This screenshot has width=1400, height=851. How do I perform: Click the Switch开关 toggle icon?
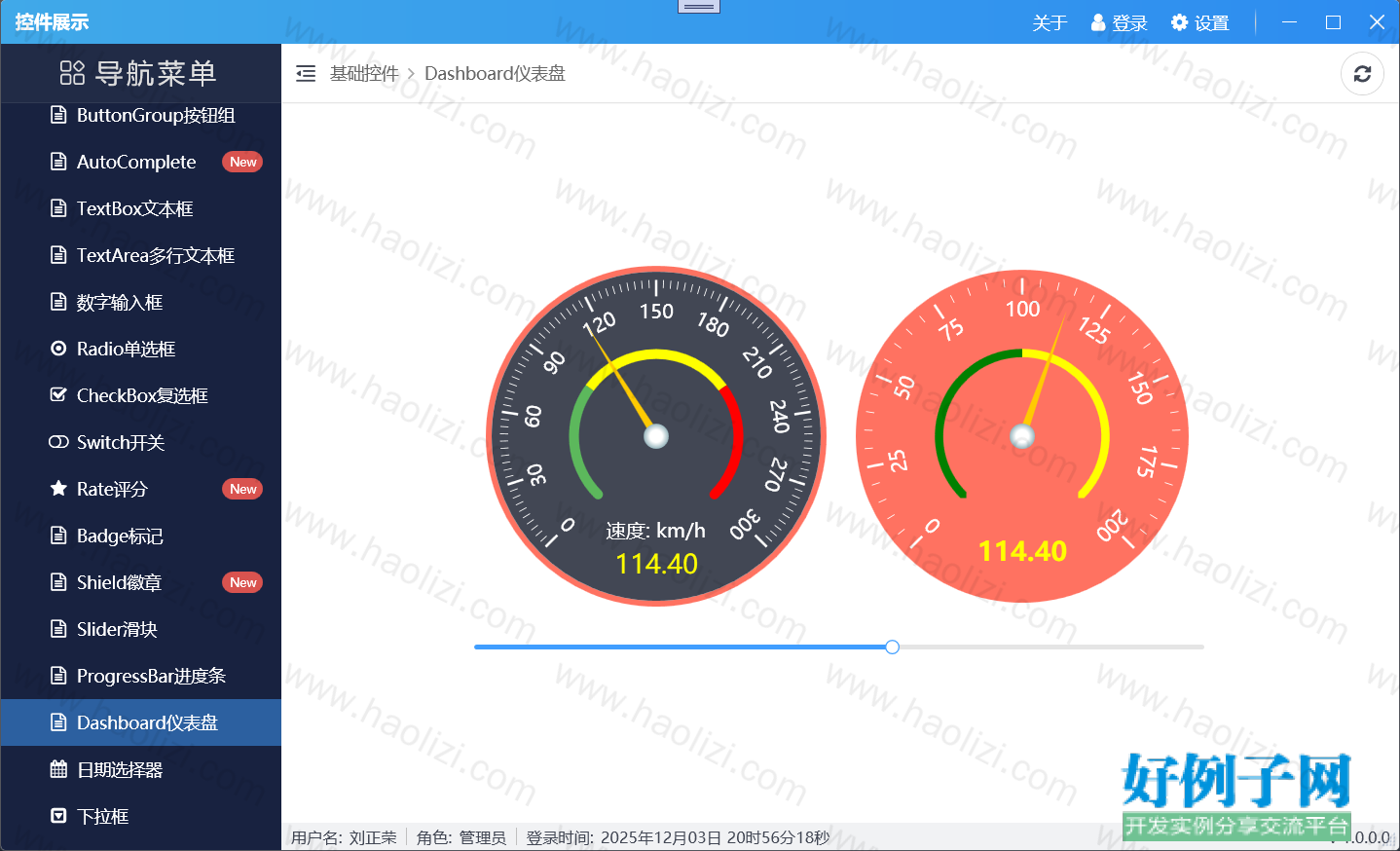tap(58, 442)
